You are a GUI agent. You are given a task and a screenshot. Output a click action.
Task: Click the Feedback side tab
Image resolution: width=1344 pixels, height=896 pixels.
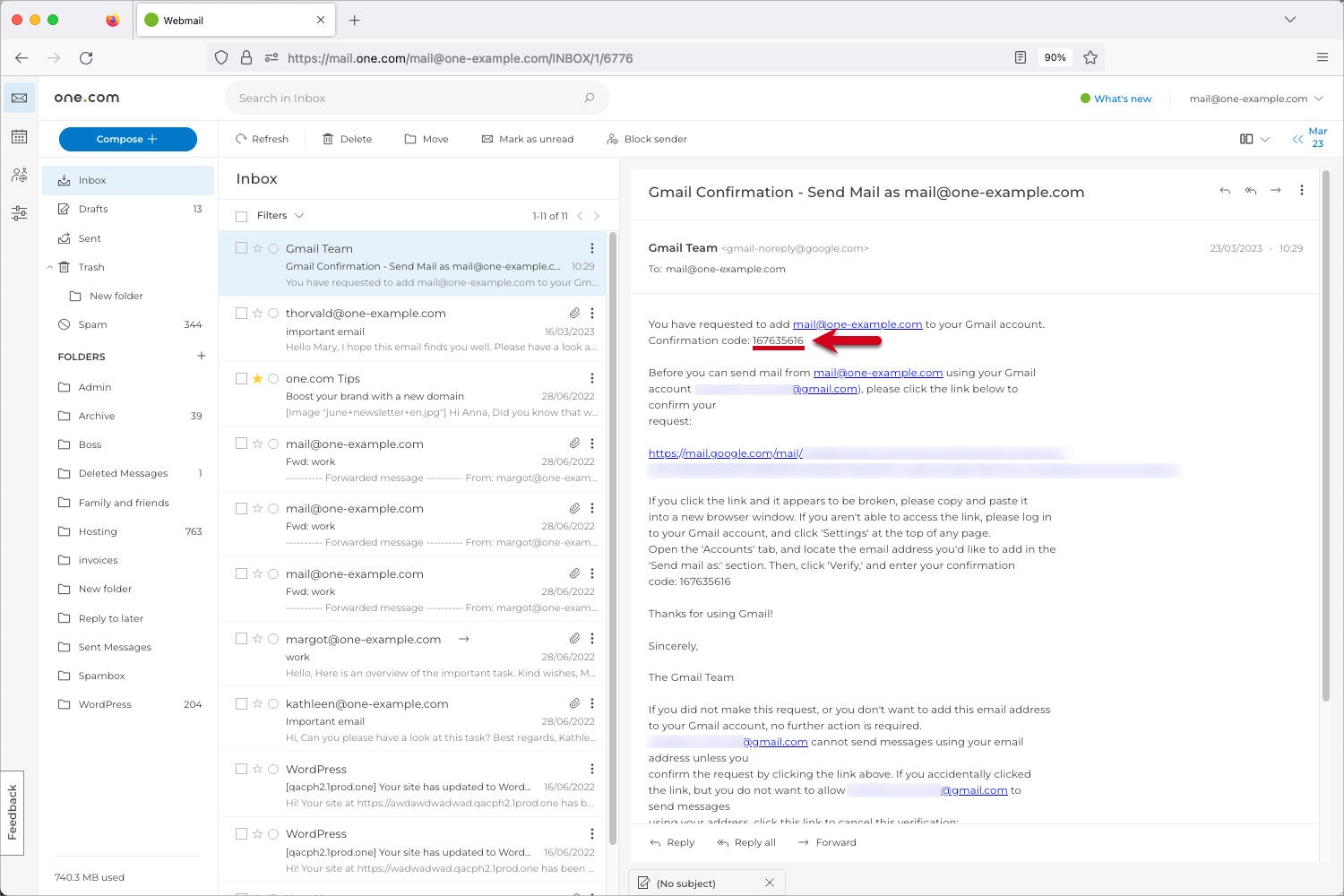13,813
